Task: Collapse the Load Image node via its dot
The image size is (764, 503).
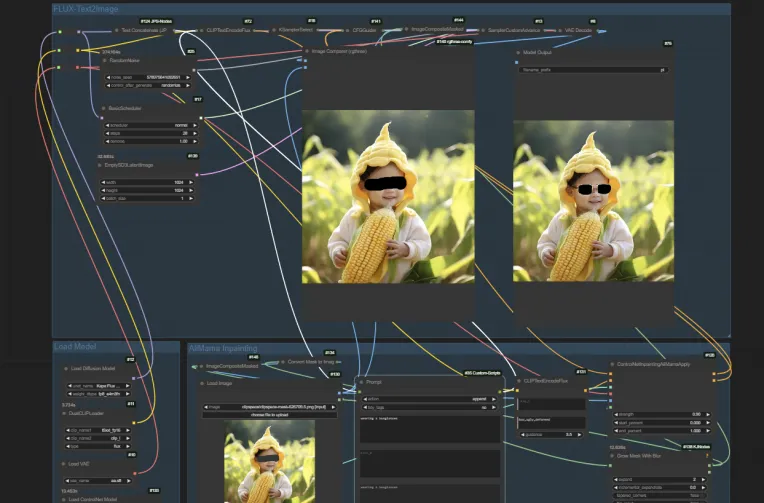Action: pos(202,384)
